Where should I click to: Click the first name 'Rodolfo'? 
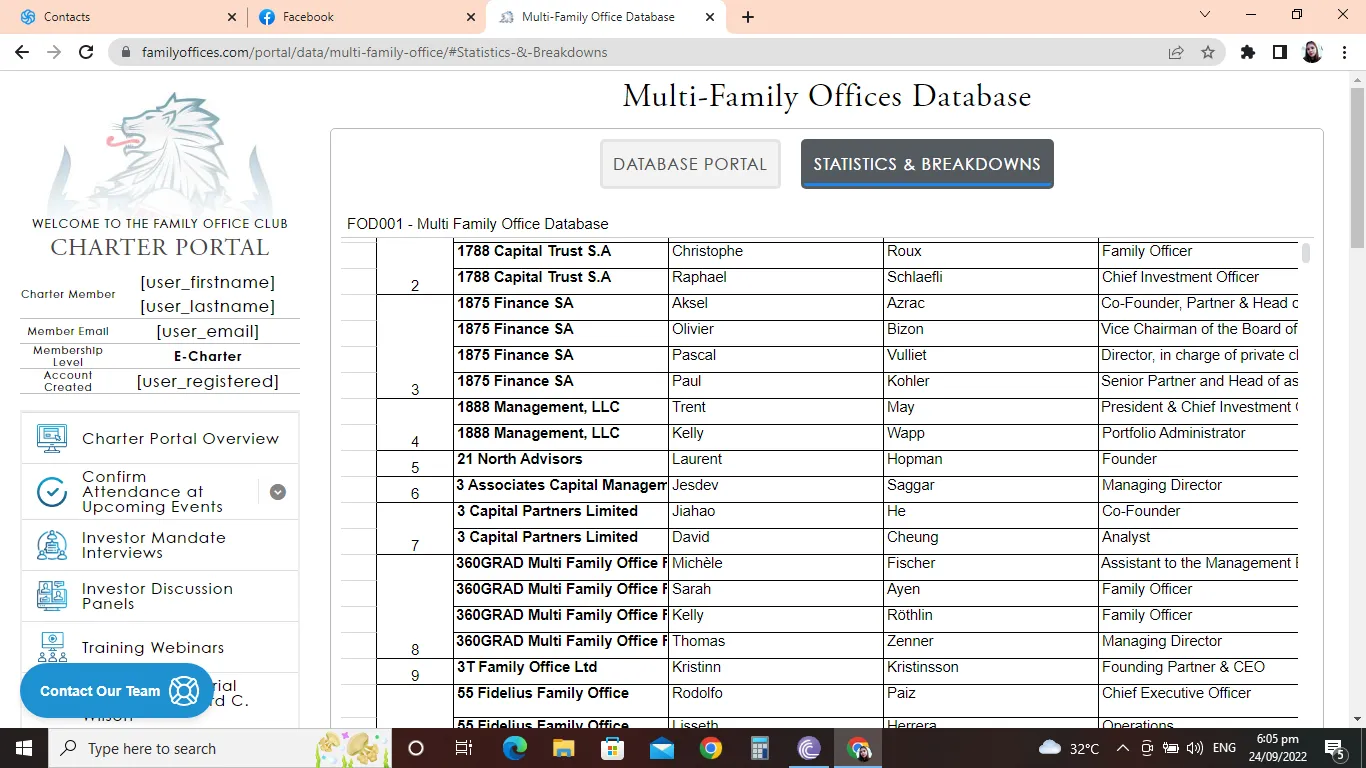pyautogui.click(x=697, y=694)
